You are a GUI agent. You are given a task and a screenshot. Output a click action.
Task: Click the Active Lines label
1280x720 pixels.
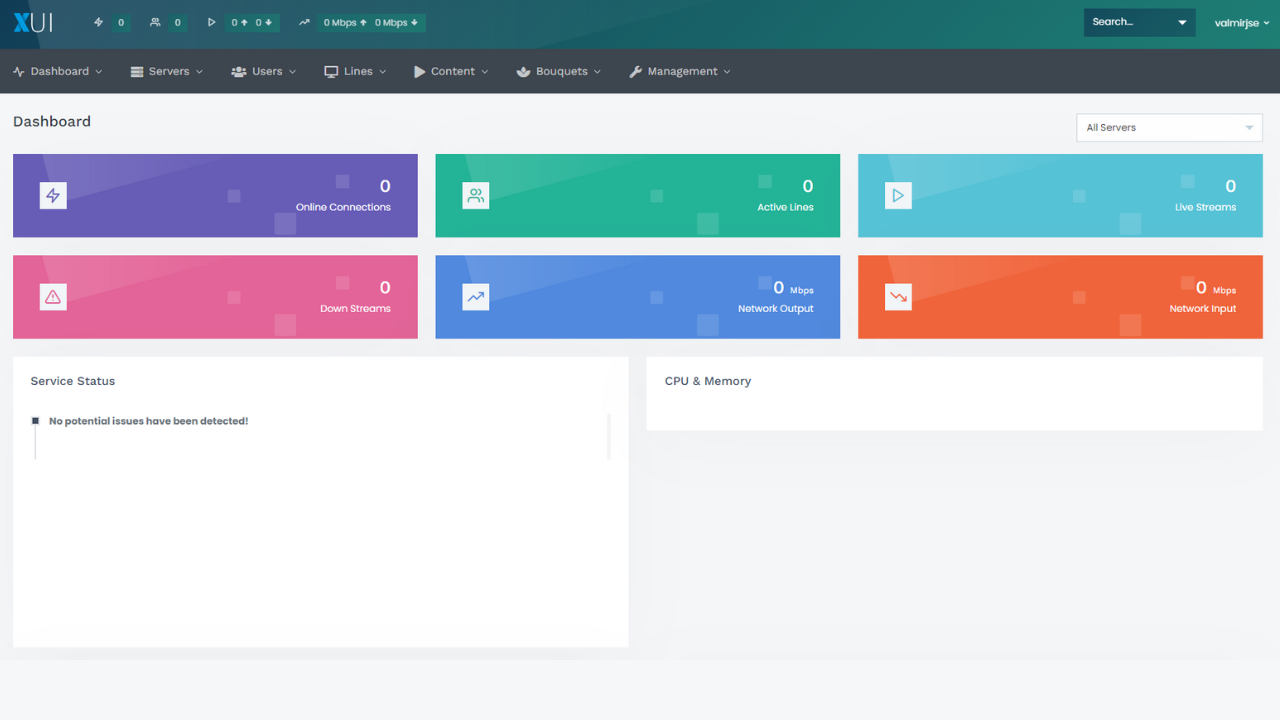(x=785, y=207)
